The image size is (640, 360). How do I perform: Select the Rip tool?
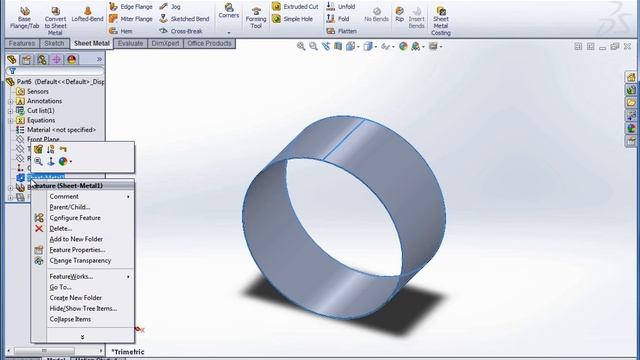pyautogui.click(x=399, y=15)
